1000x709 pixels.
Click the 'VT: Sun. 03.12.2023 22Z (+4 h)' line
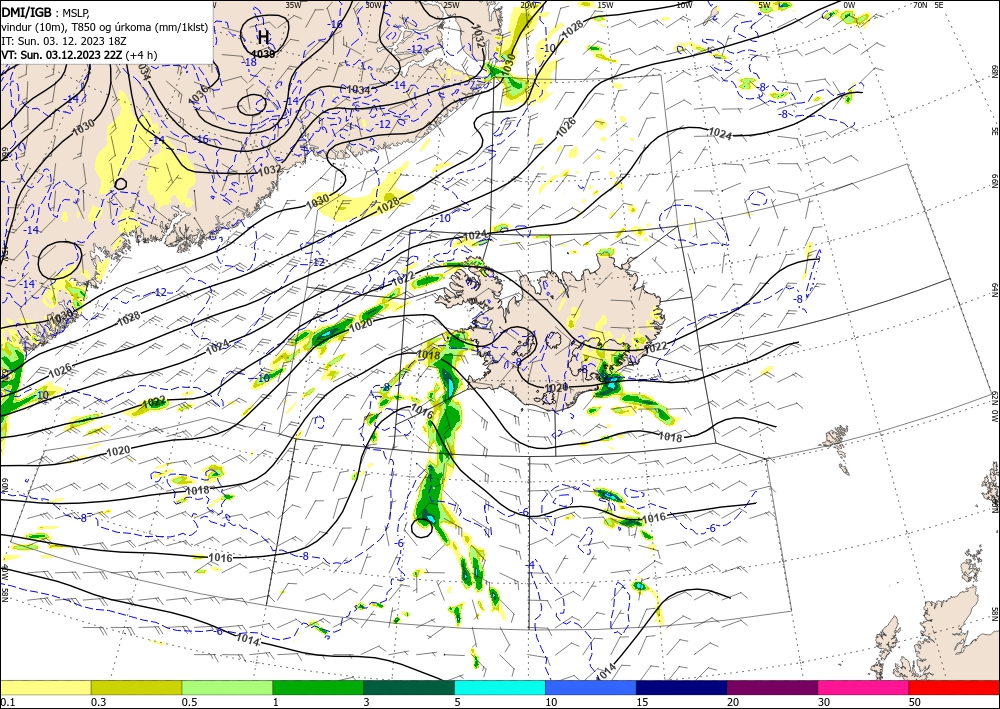click(79, 55)
